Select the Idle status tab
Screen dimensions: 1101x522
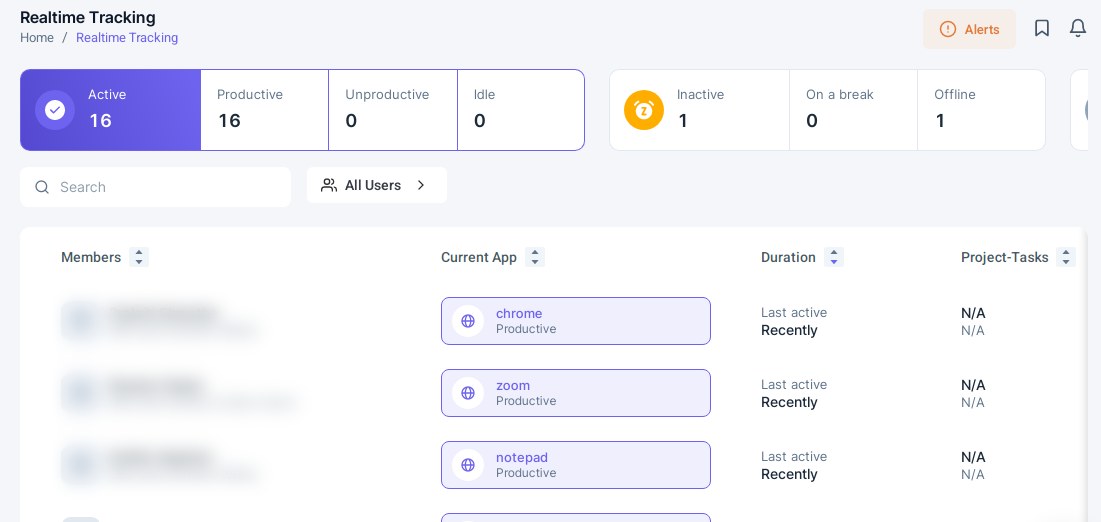pos(520,110)
